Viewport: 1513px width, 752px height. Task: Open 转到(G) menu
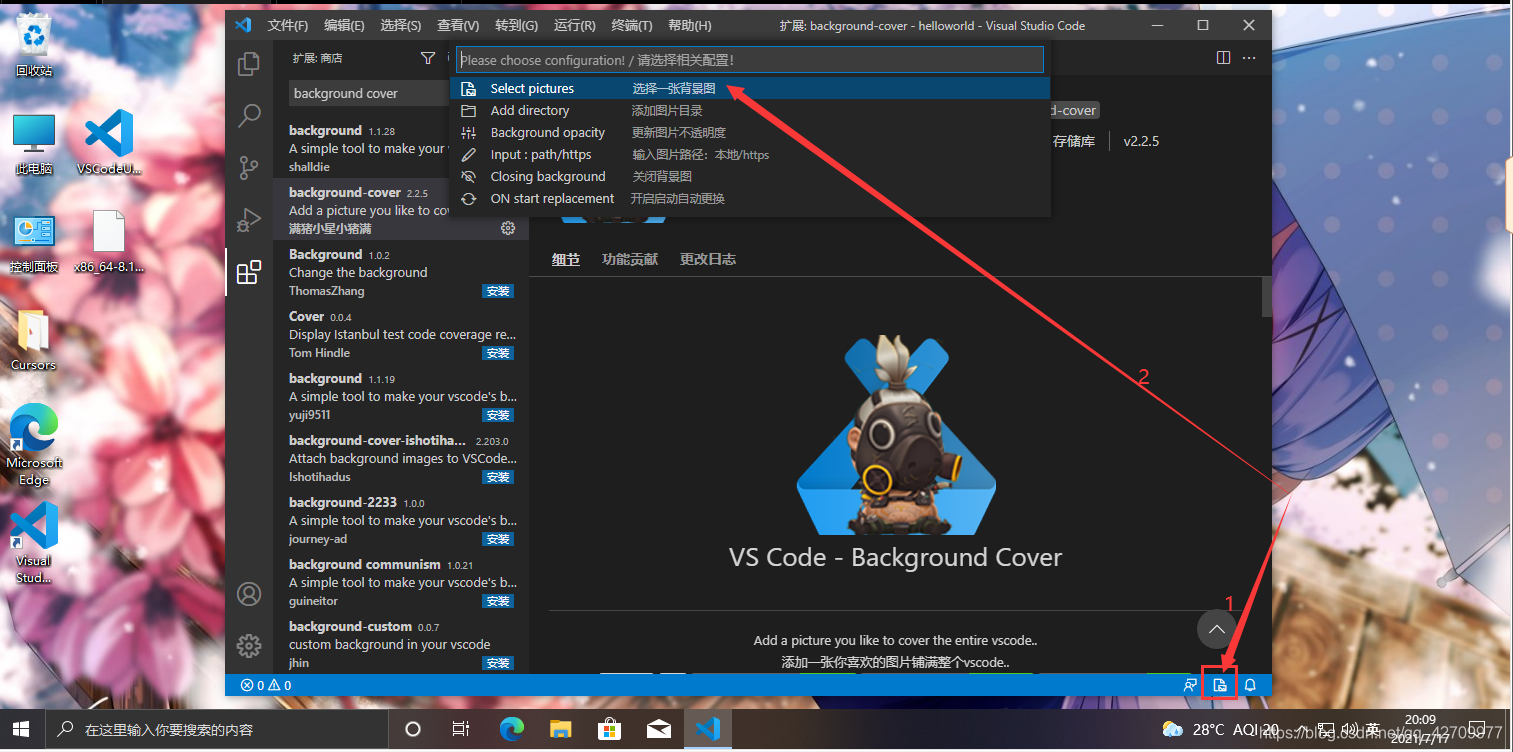click(x=516, y=25)
